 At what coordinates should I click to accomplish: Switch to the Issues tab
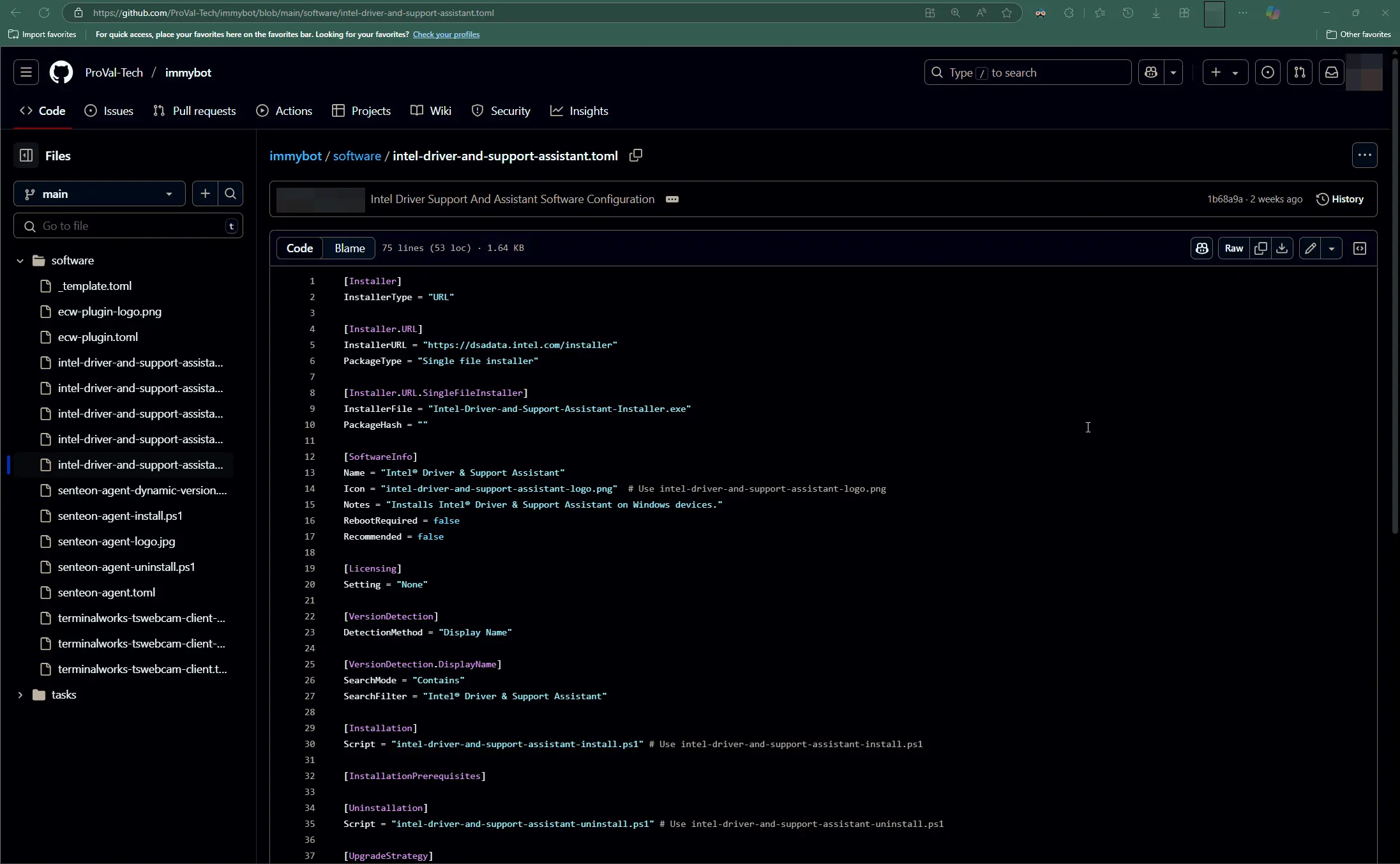pos(109,111)
